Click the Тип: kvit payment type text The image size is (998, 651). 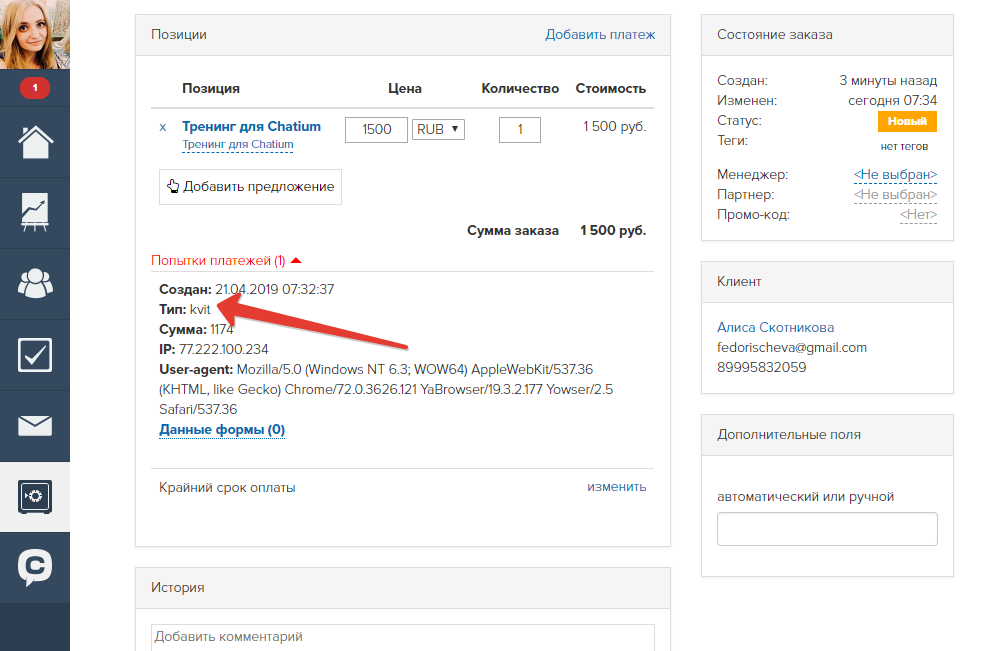(x=185, y=309)
